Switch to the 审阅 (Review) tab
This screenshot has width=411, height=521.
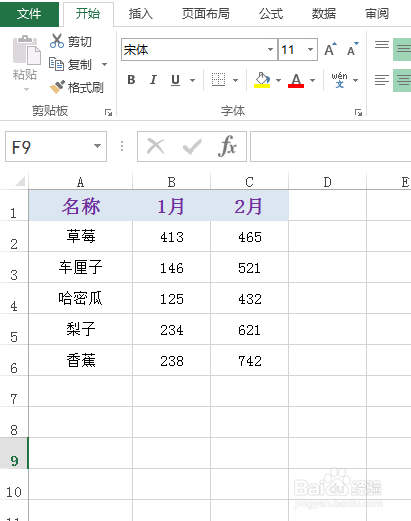(x=377, y=14)
